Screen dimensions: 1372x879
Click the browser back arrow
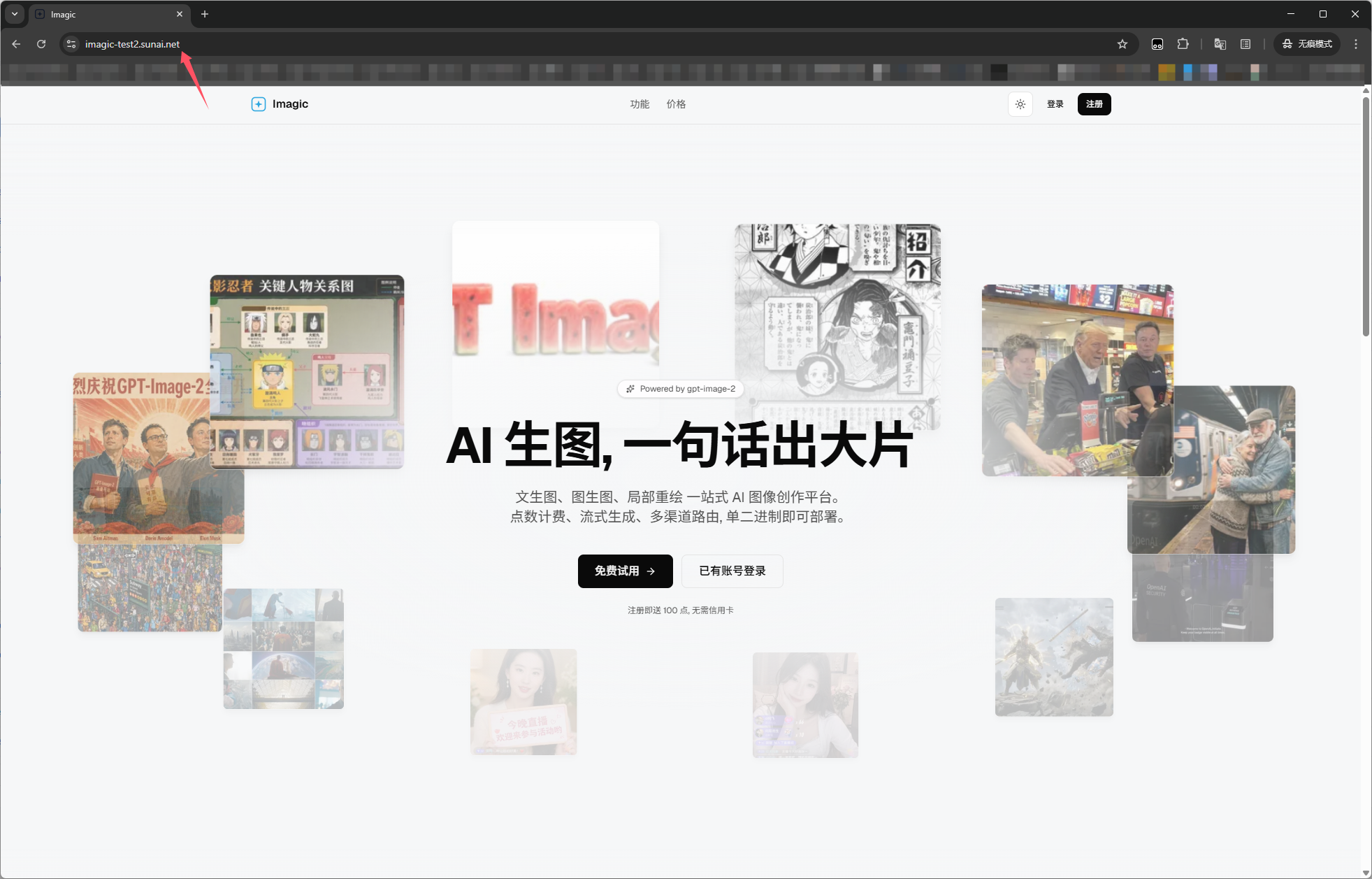pyautogui.click(x=16, y=44)
